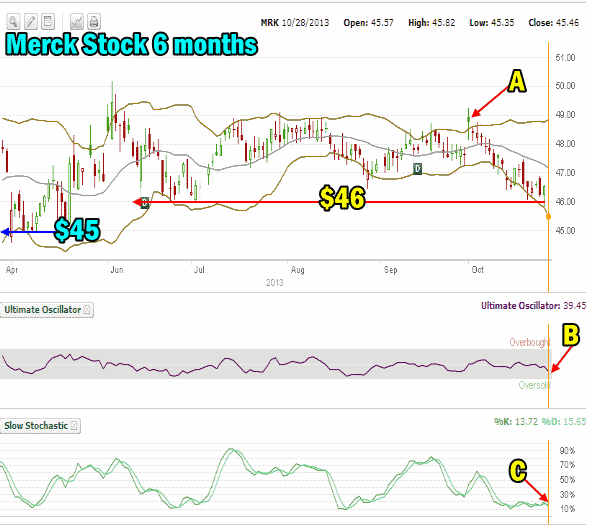Click the Close: 45.46 value

[554, 23]
